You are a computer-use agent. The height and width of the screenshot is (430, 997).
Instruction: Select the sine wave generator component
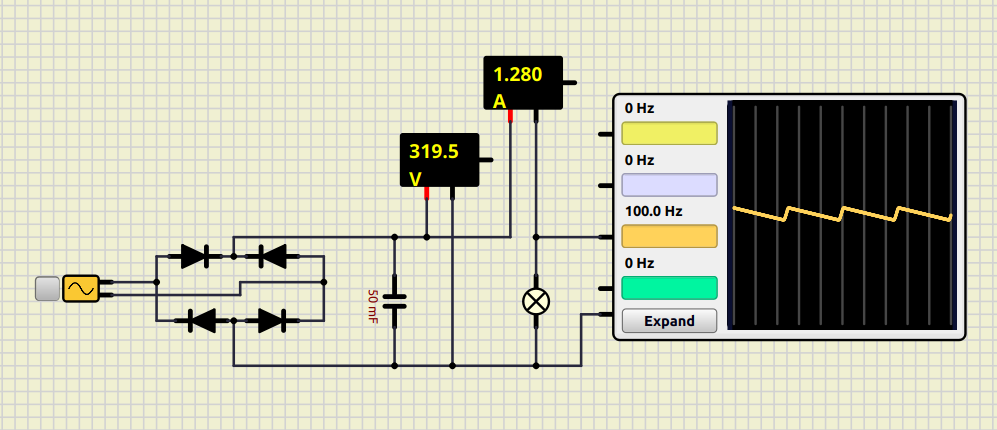pos(80,289)
